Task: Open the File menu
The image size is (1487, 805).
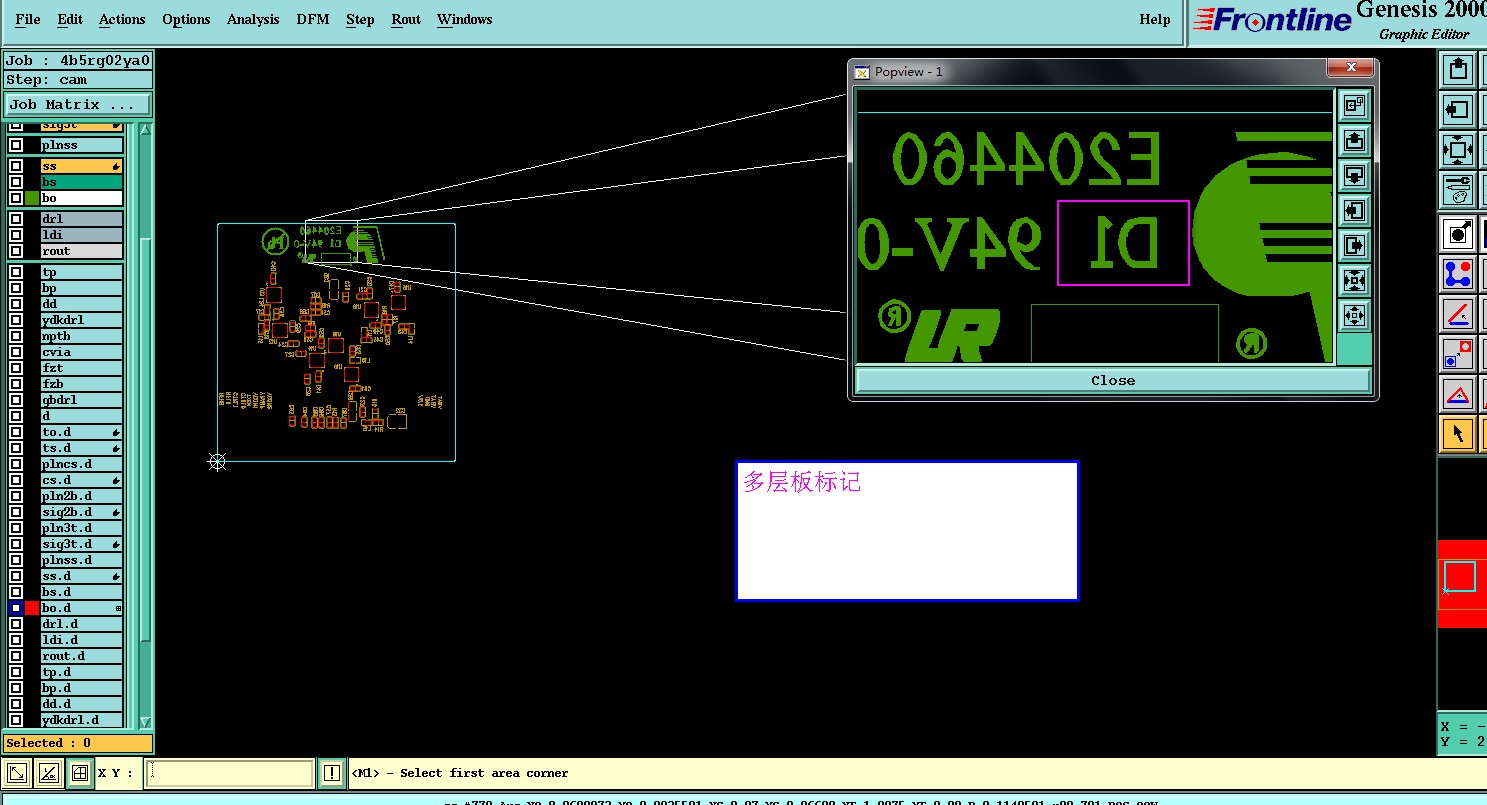Action: pyautogui.click(x=28, y=19)
